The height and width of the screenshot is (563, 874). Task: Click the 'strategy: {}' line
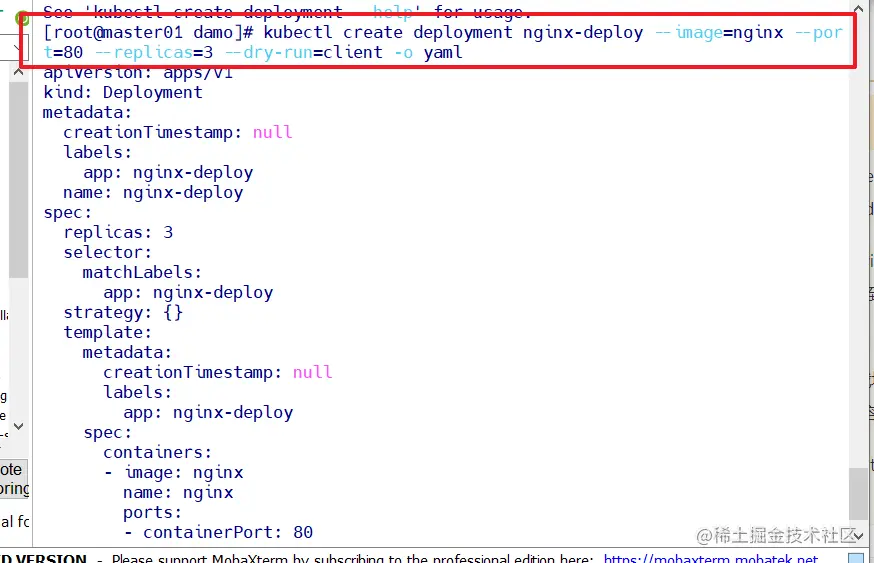pos(123,312)
